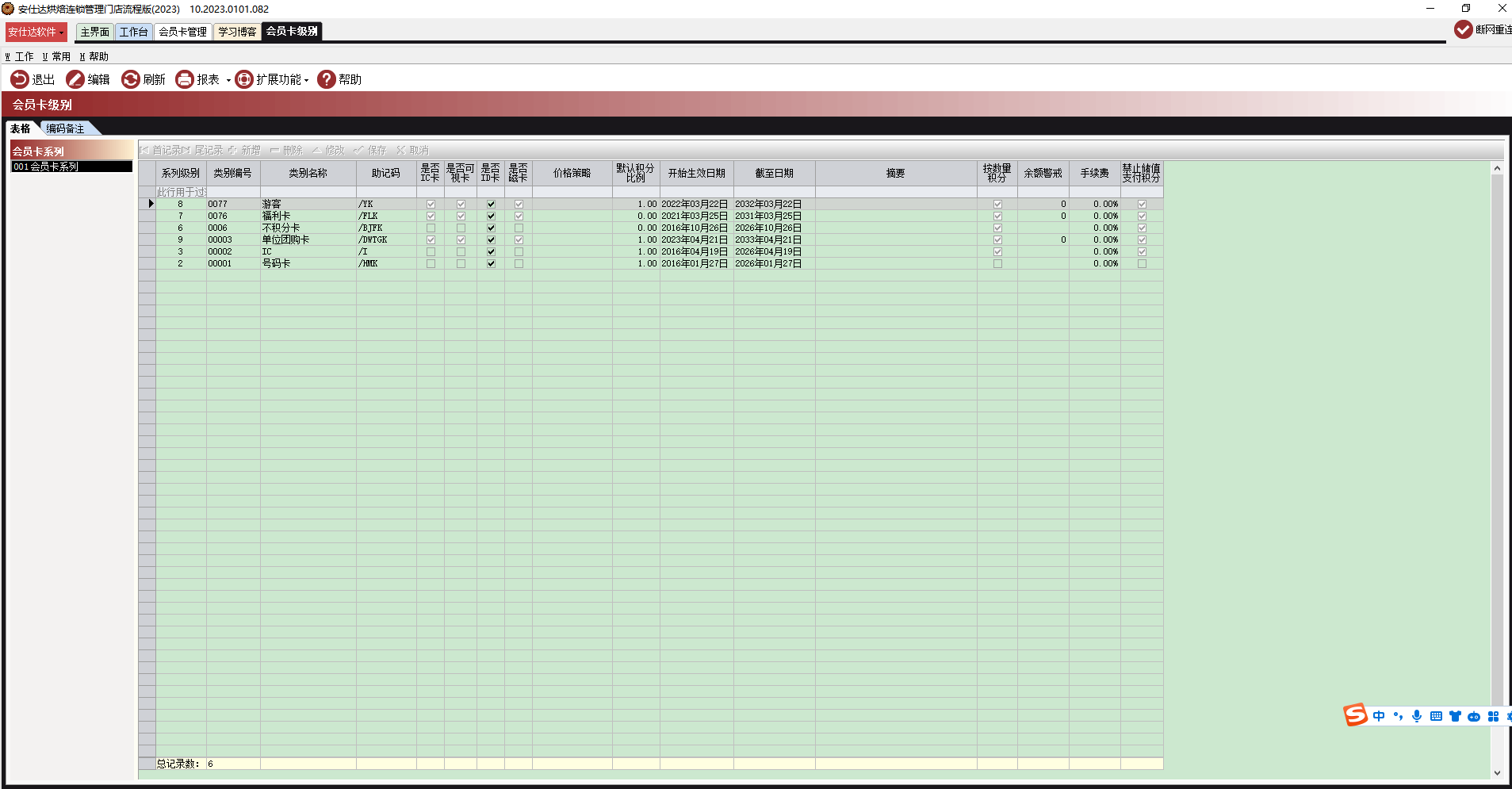Open the input method toolbox grid icon
Screen dimensions: 1512x789
click(x=1493, y=716)
